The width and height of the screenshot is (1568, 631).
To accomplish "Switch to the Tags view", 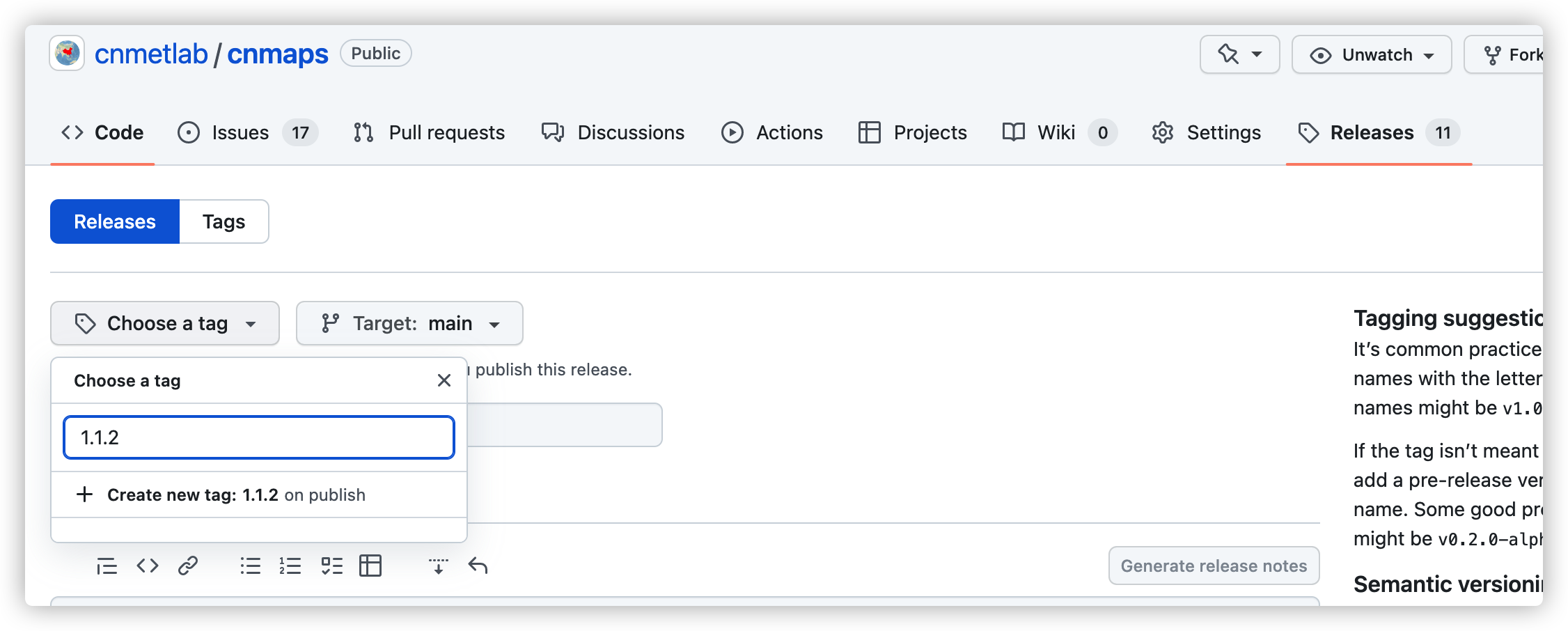I will tap(224, 221).
